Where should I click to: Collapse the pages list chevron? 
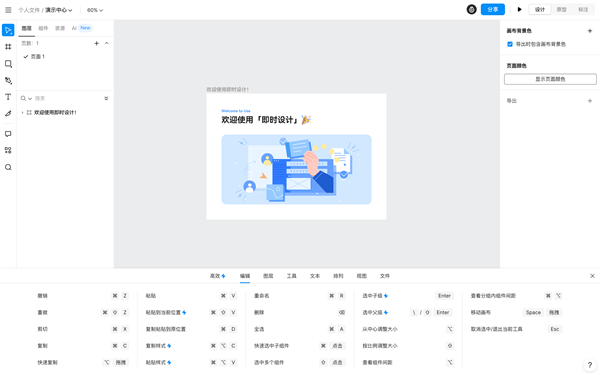tap(107, 43)
